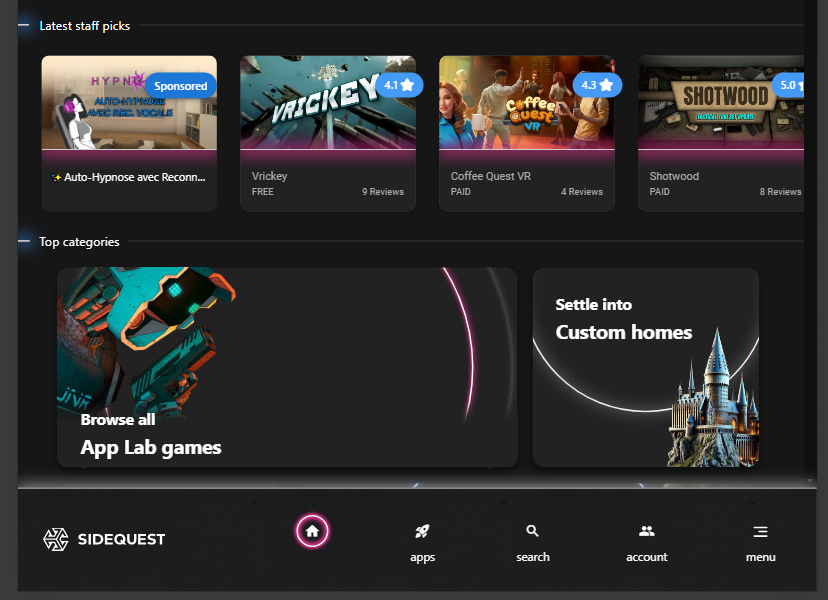
Task: Click the 5.0 rating badge on Shotwood
Action: click(x=788, y=85)
